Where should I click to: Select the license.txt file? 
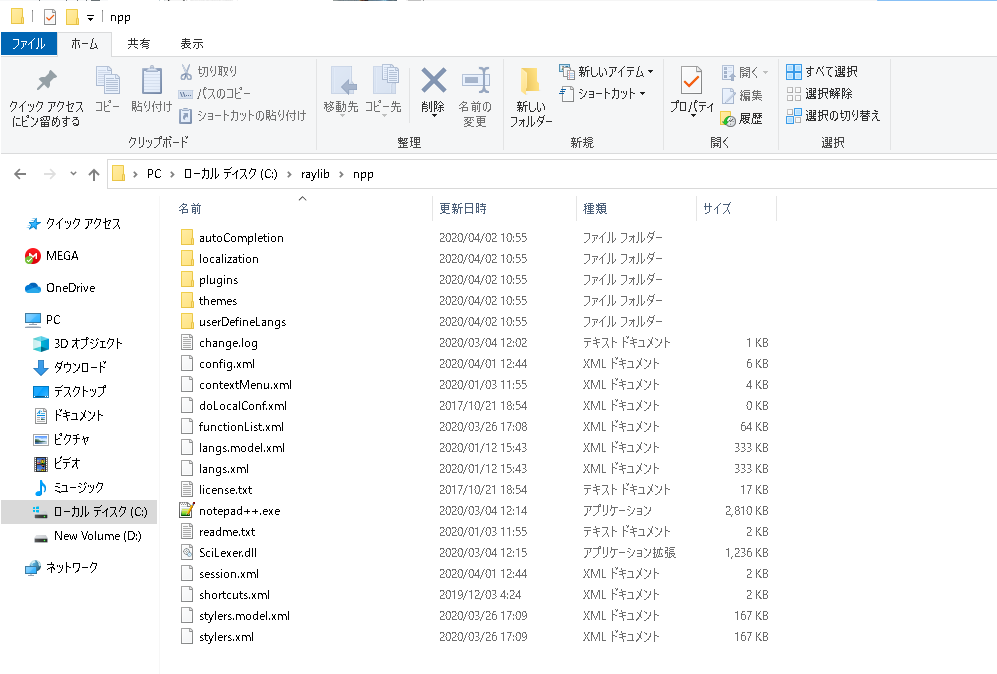216,490
